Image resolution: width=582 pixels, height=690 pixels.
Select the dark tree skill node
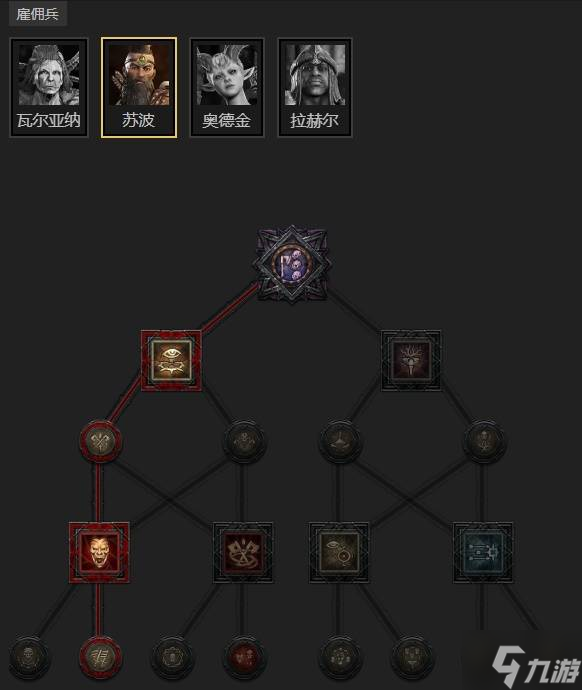point(411,360)
